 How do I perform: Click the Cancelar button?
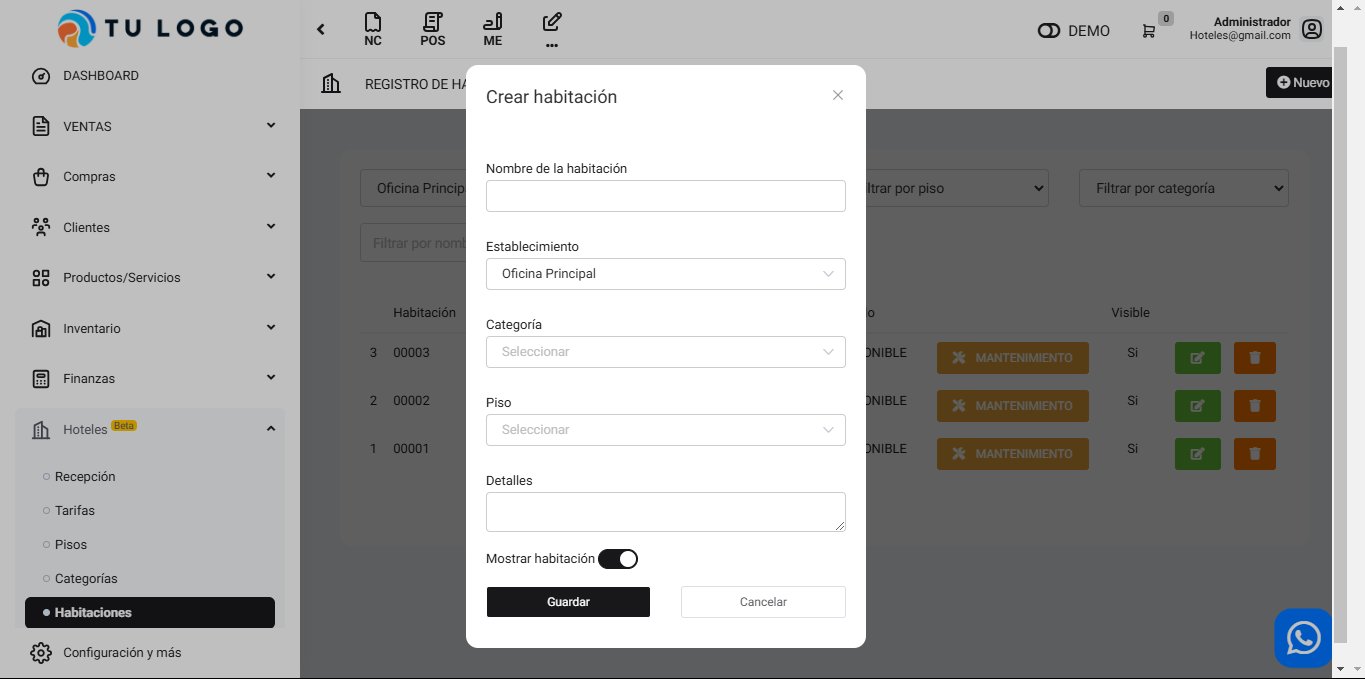click(x=763, y=602)
